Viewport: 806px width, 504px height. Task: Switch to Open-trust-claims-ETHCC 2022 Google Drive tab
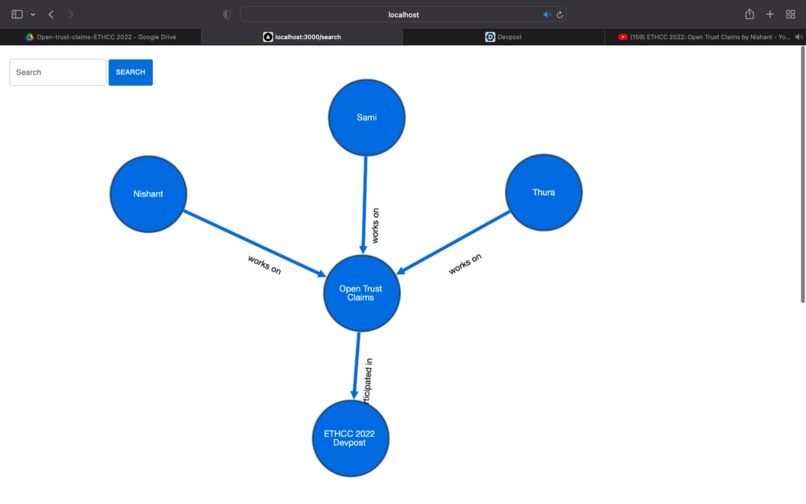101,37
